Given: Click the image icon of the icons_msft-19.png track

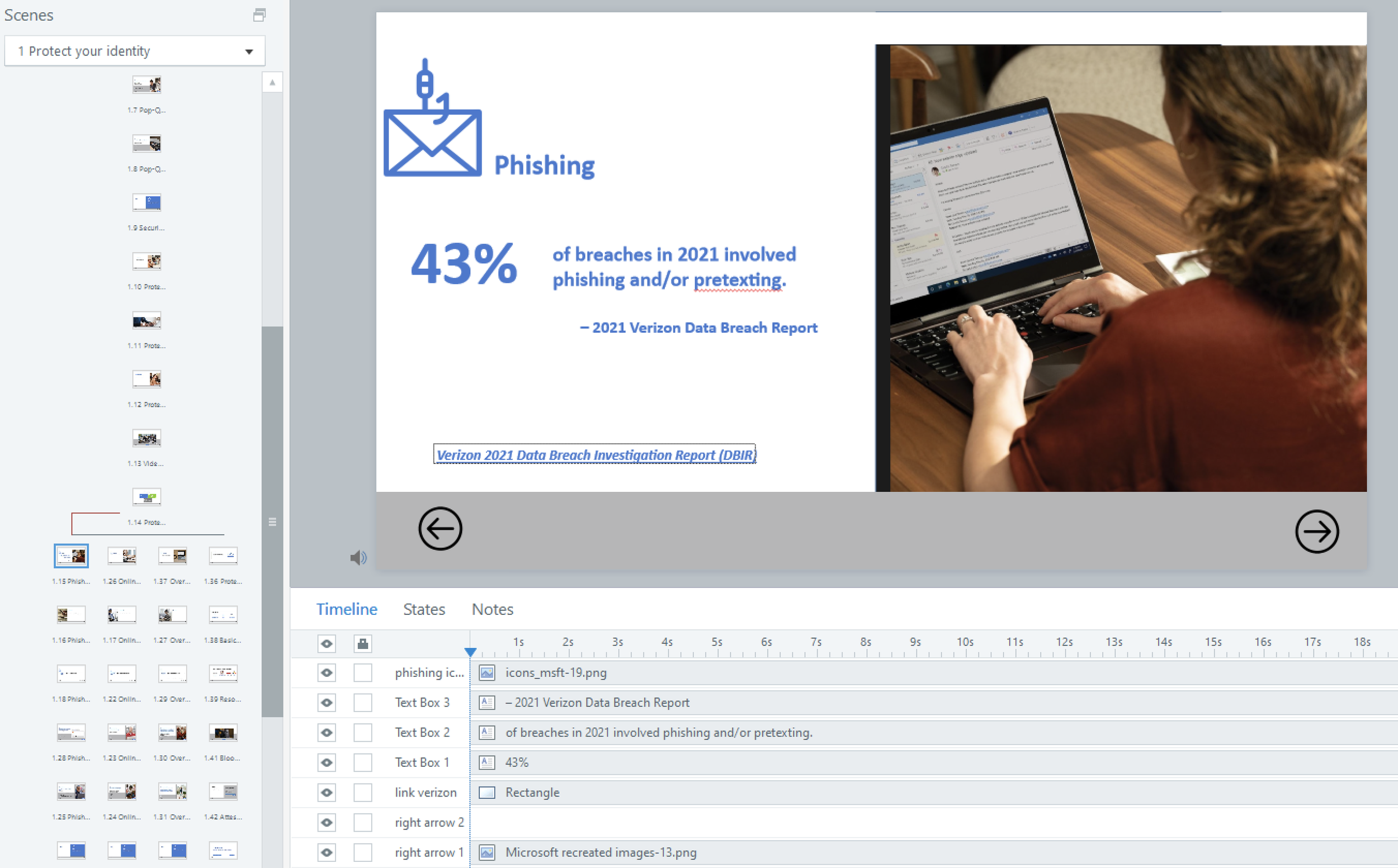Looking at the screenshot, I should pyautogui.click(x=487, y=672).
